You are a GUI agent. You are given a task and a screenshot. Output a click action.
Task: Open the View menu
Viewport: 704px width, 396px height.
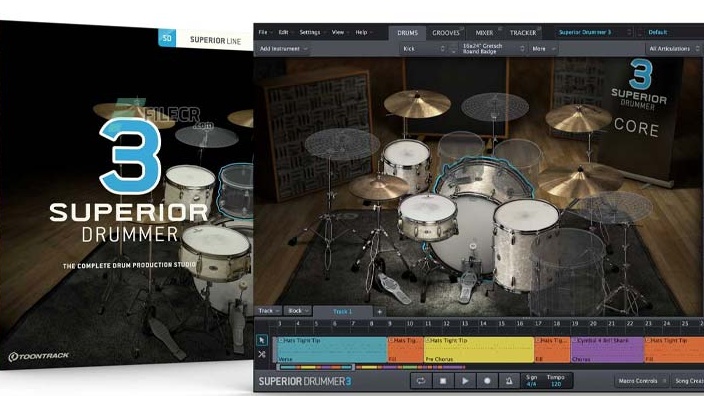click(340, 32)
